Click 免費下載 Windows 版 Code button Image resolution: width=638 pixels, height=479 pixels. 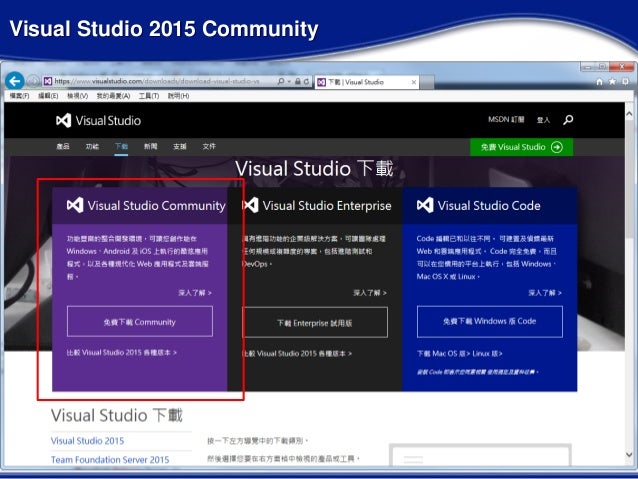(489, 322)
